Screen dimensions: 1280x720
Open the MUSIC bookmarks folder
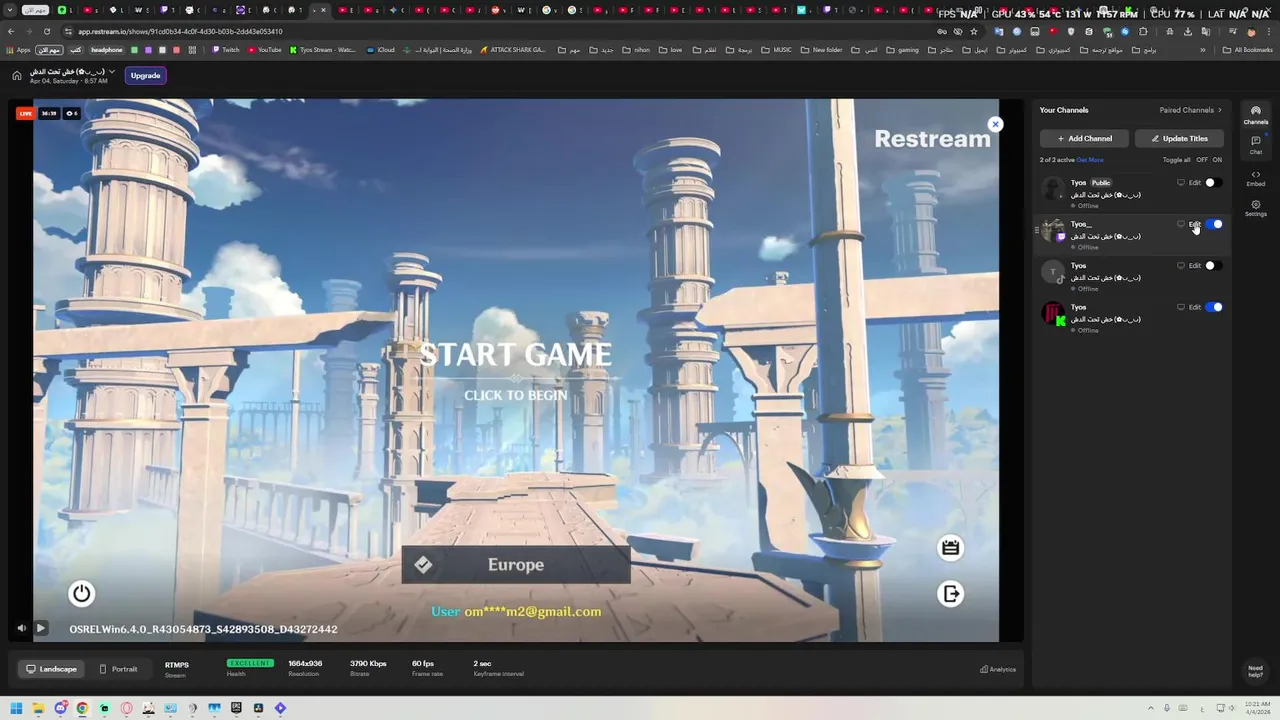[x=777, y=50]
